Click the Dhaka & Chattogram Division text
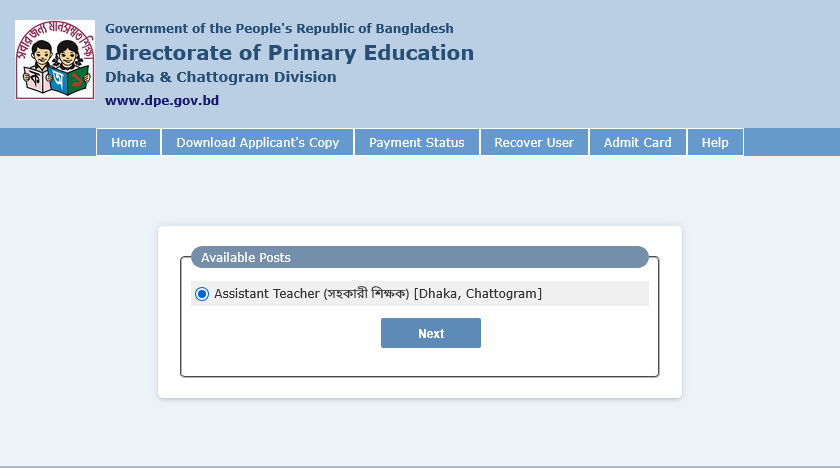The height and width of the screenshot is (468, 840). [221, 77]
